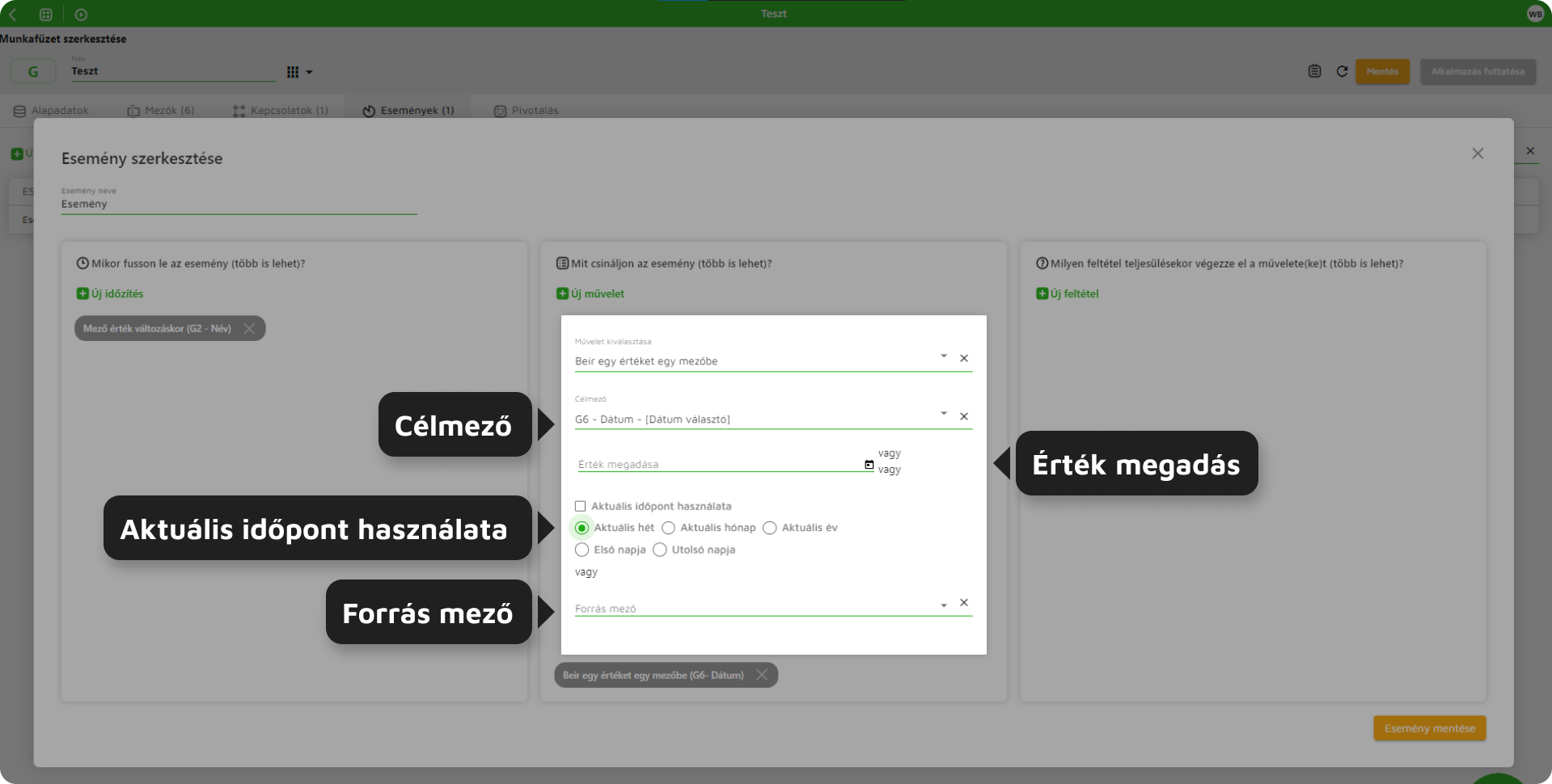Click the Beír egy értéket egy mezőbe selected value
This screenshot has width=1552, height=784.
[x=646, y=361]
